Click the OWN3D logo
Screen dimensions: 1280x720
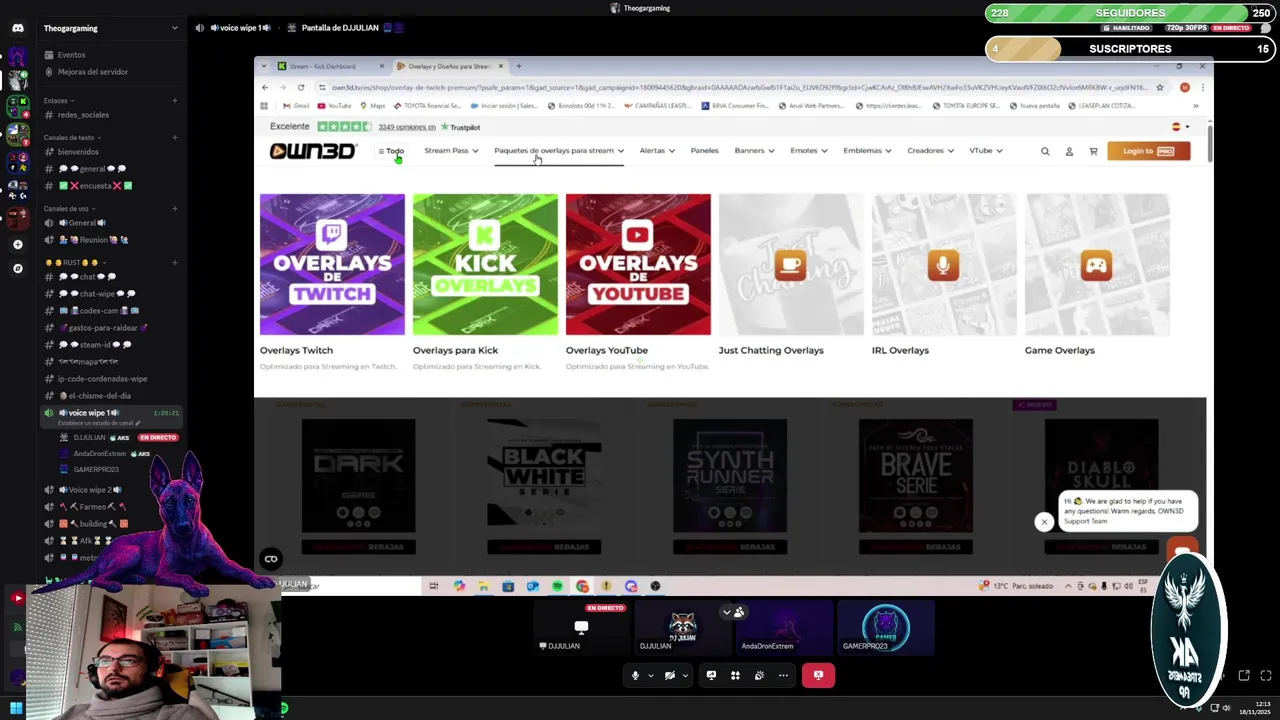tap(312, 151)
